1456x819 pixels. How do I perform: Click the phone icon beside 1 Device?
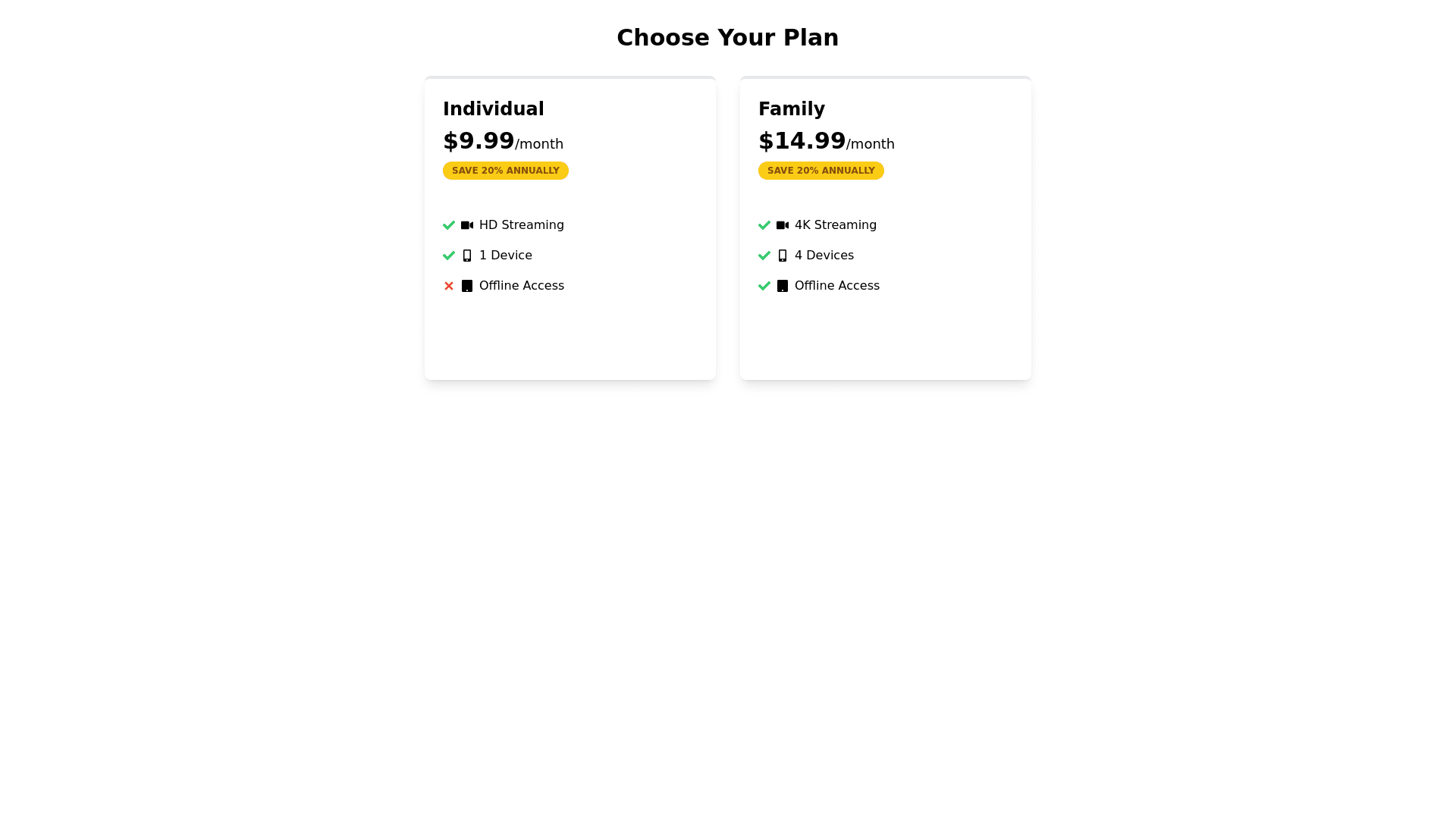pos(467,256)
